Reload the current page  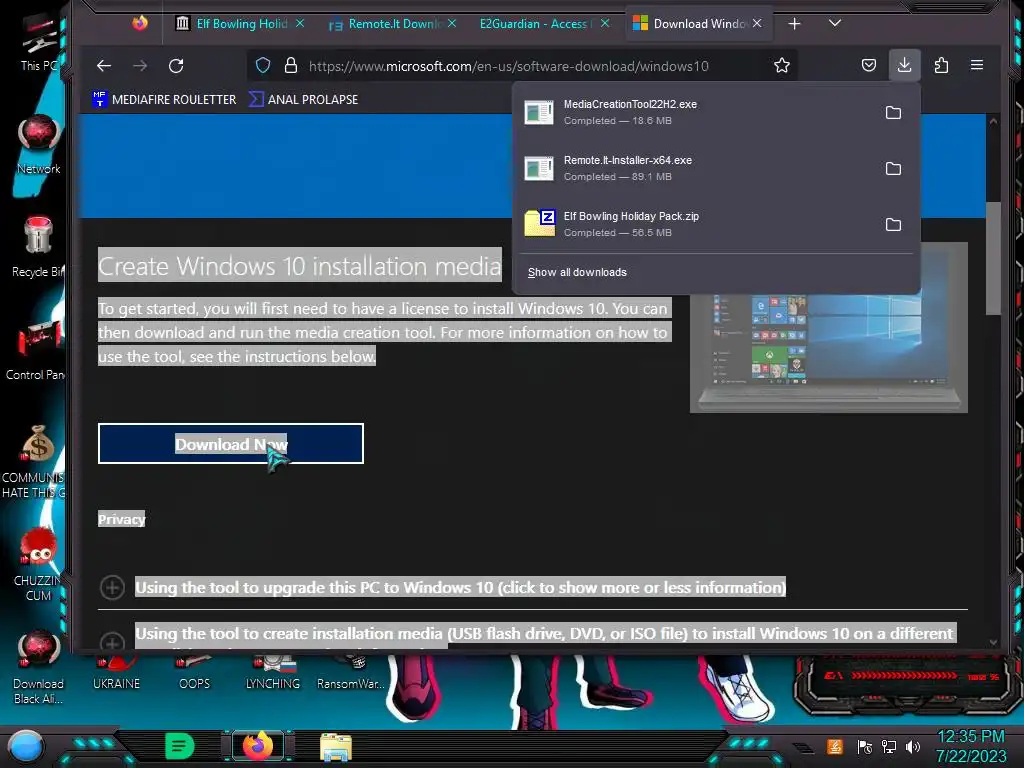[176, 65]
